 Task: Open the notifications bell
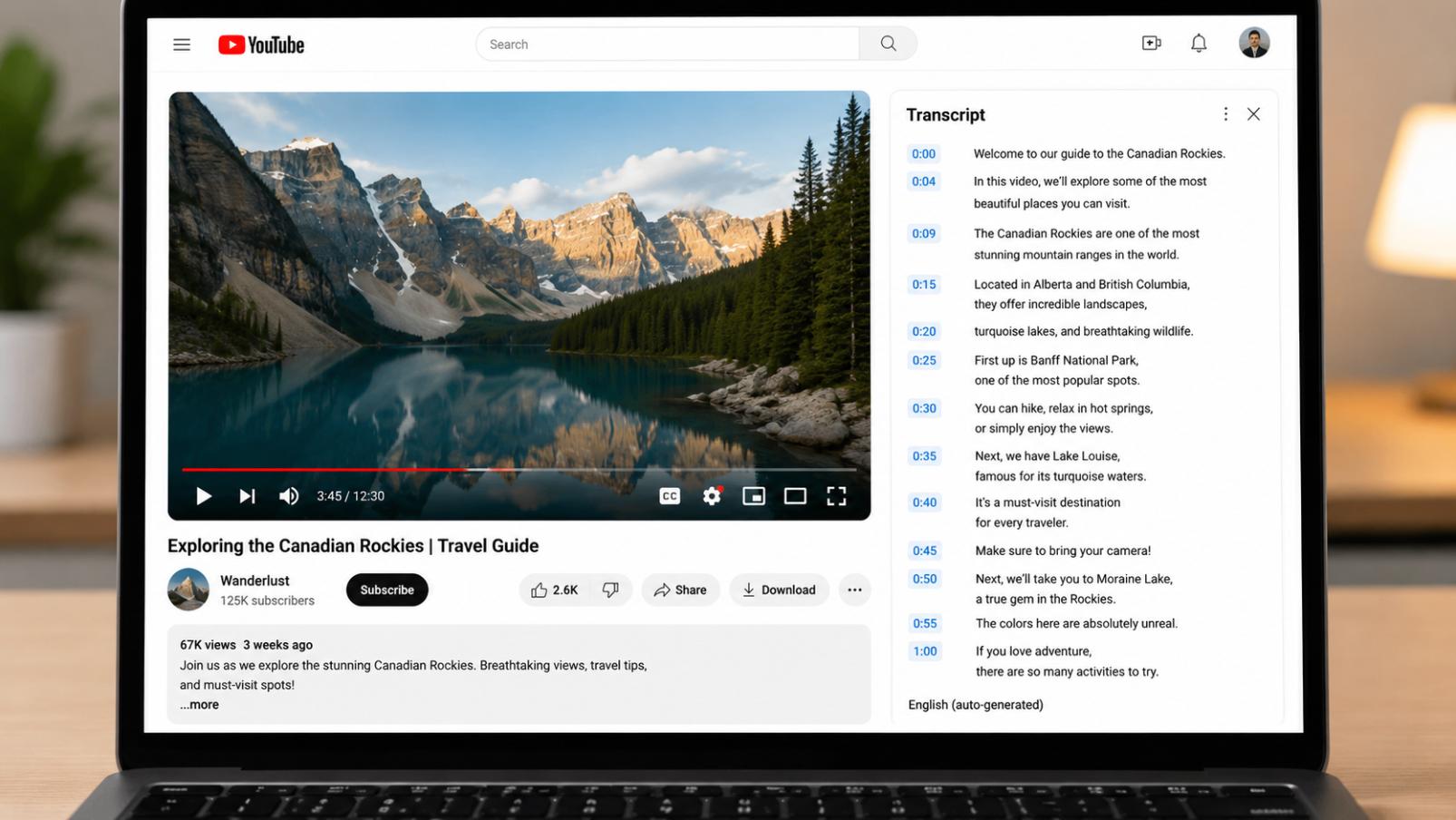pos(1199,43)
